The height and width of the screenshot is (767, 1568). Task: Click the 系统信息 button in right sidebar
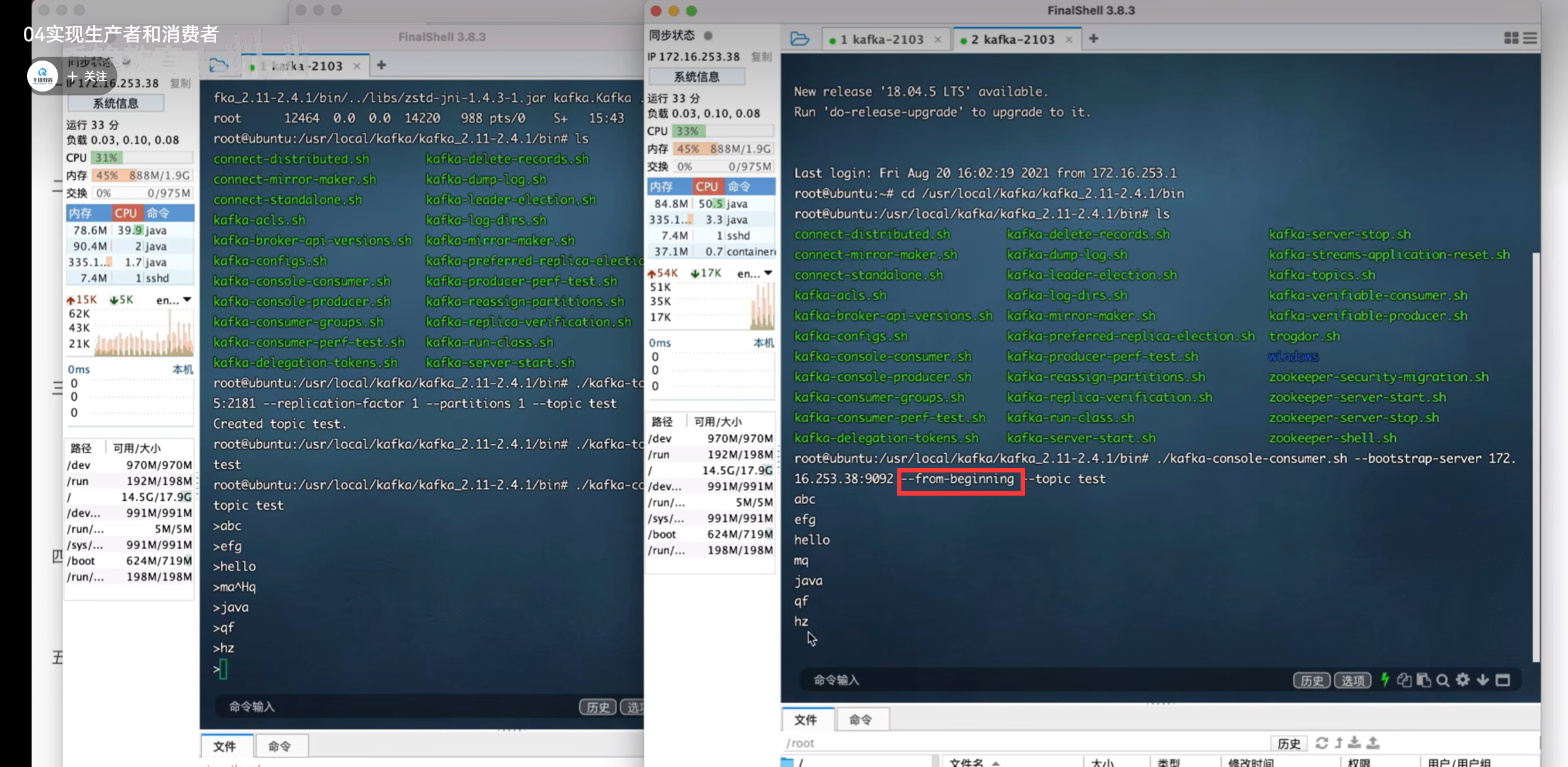coord(696,77)
